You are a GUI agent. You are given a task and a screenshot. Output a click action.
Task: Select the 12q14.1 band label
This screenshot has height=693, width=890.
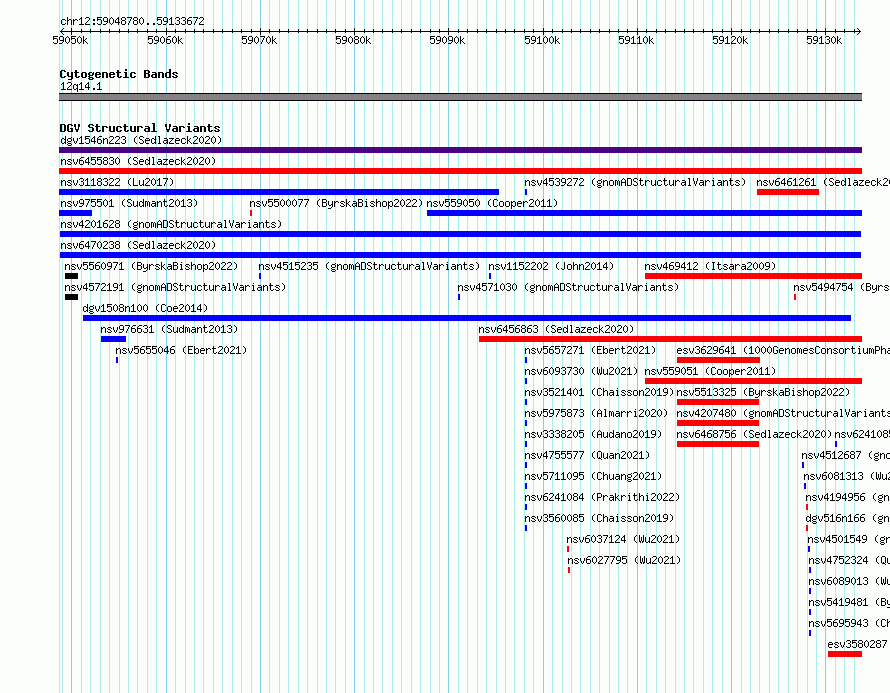[81, 86]
